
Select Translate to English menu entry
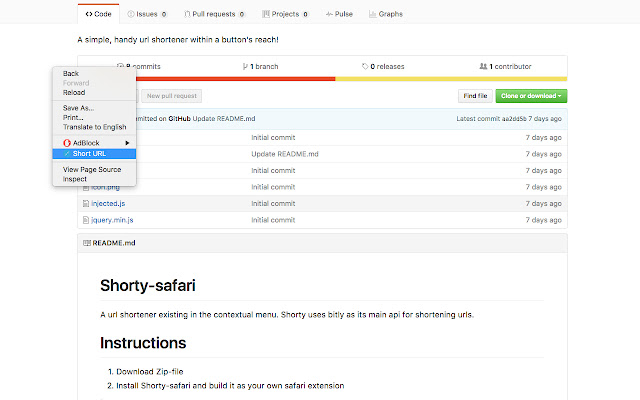(x=94, y=127)
